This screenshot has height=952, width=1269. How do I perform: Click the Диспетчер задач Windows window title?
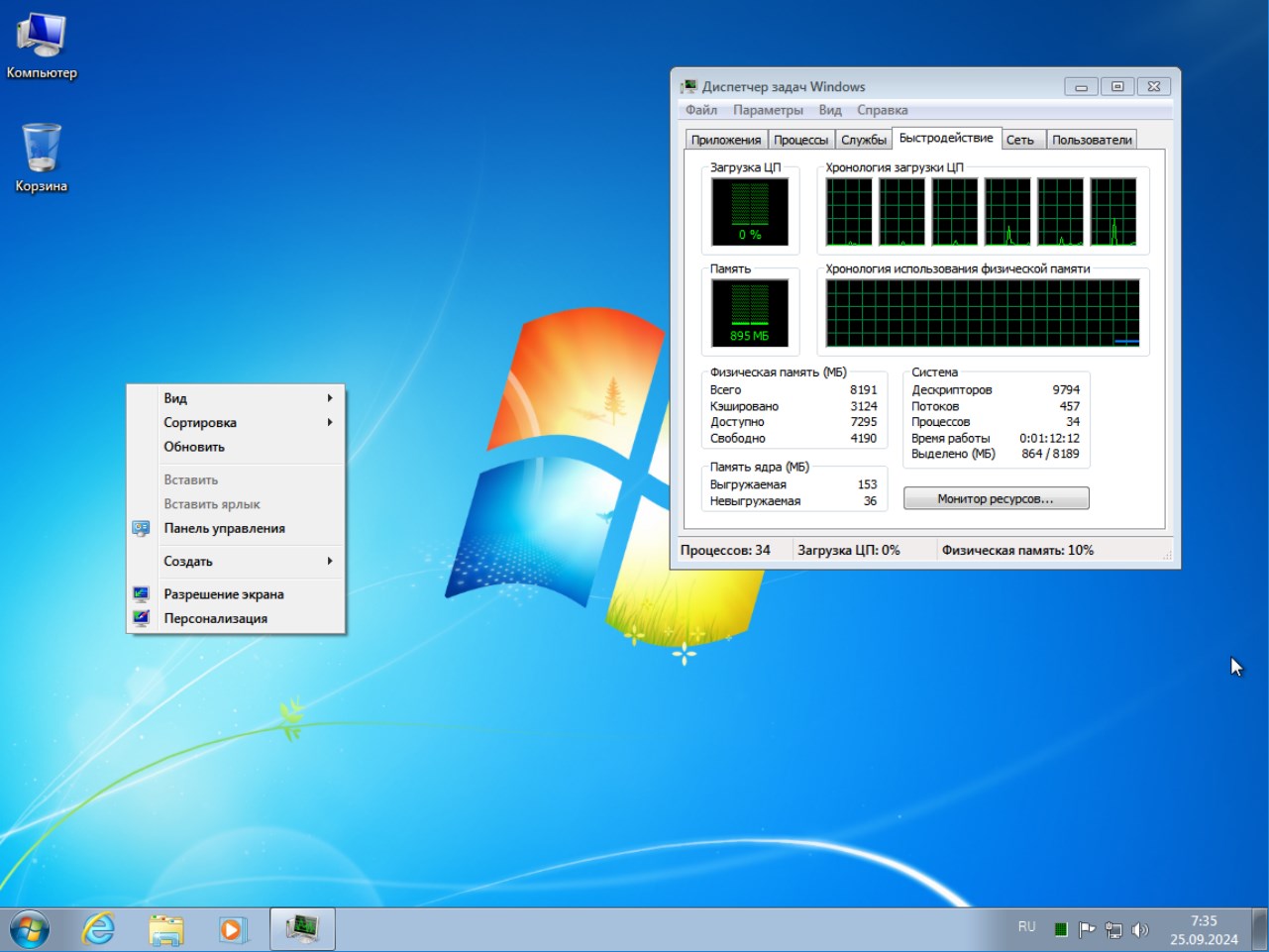pos(784,87)
